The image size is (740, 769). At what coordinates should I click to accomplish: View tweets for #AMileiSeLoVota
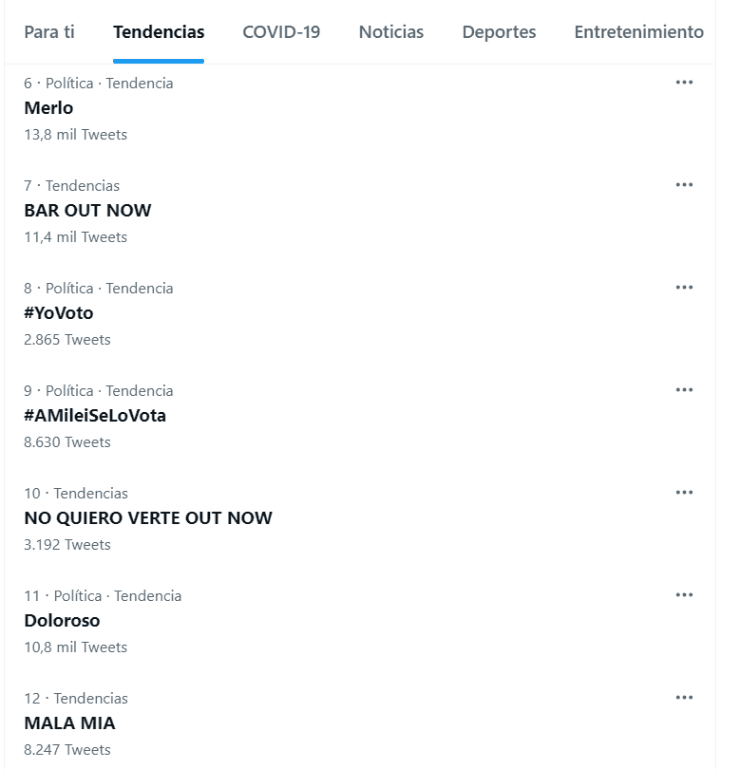tap(95, 415)
